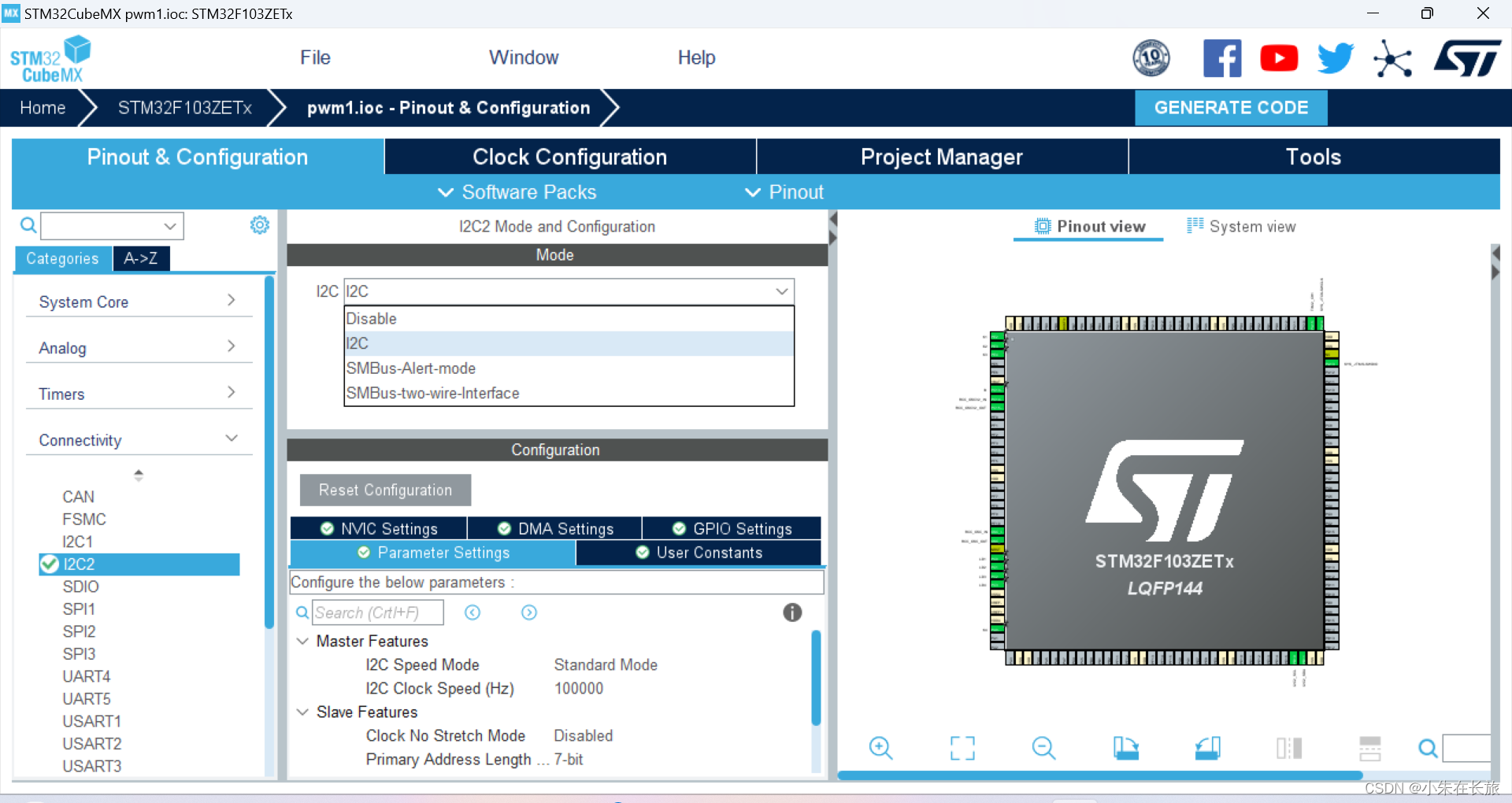Open the File menu
This screenshot has height=803, width=1512.
pyautogui.click(x=315, y=57)
